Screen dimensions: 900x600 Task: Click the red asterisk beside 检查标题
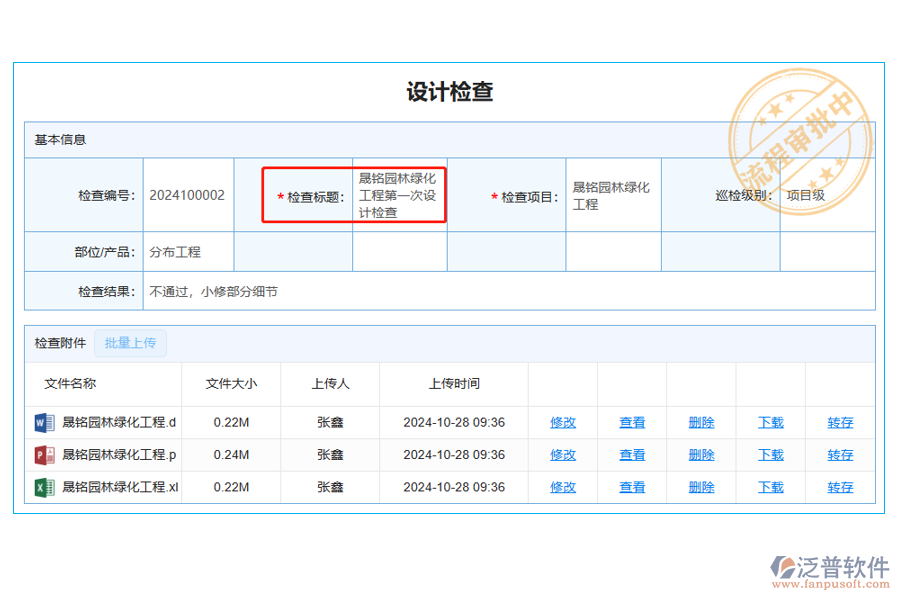[x=280, y=196]
